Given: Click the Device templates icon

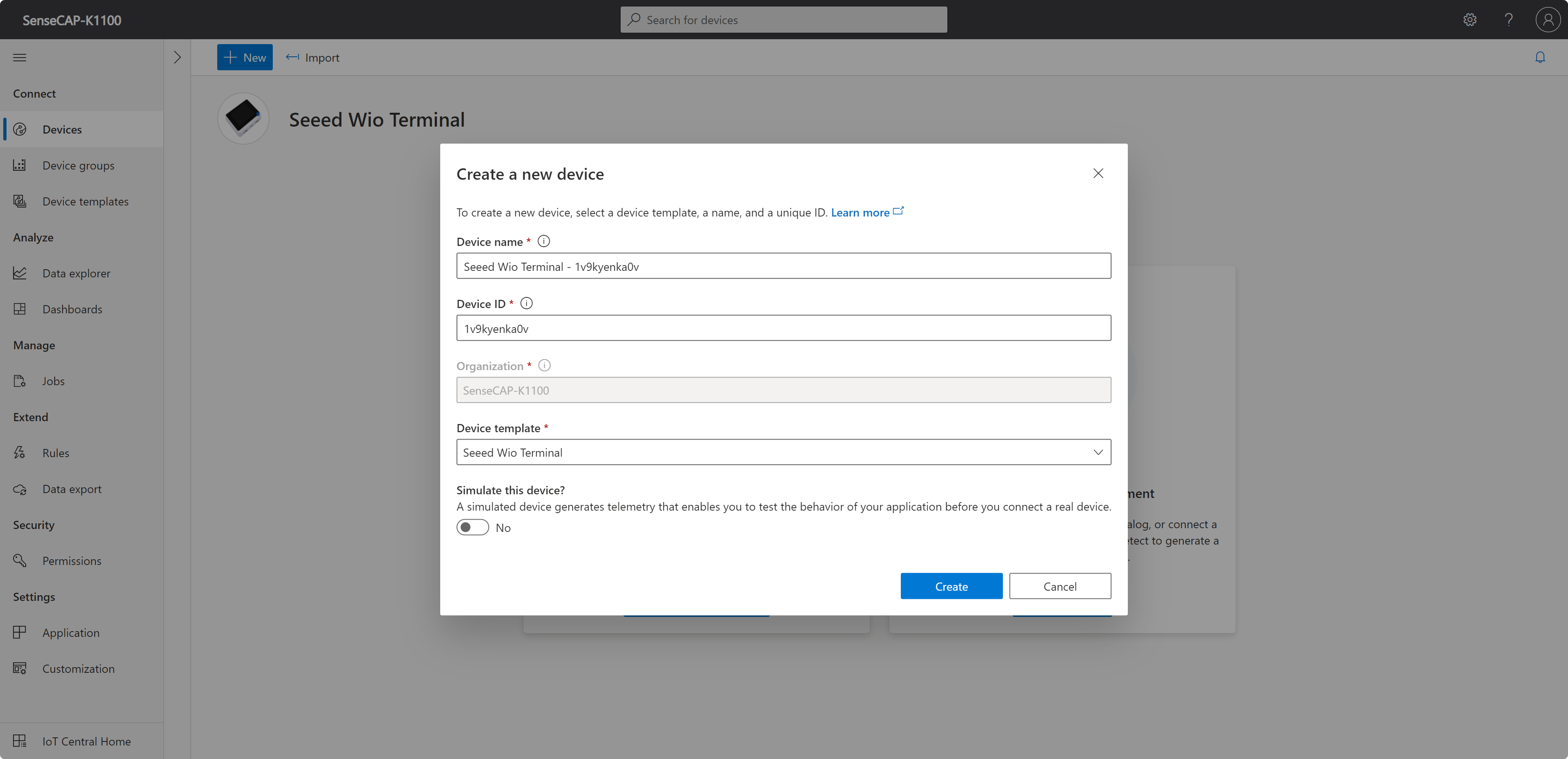Looking at the screenshot, I should point(20,201).
